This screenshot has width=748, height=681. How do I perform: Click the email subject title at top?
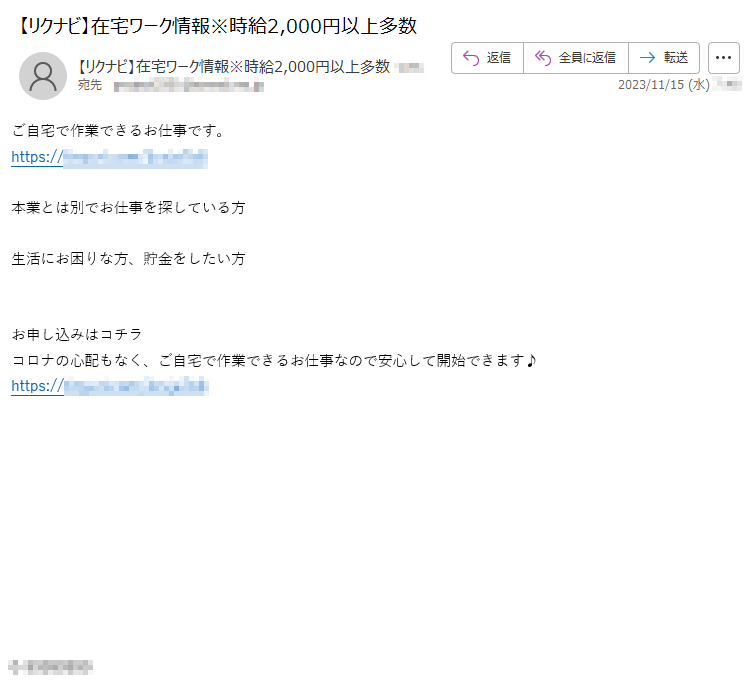click(216, 26)
